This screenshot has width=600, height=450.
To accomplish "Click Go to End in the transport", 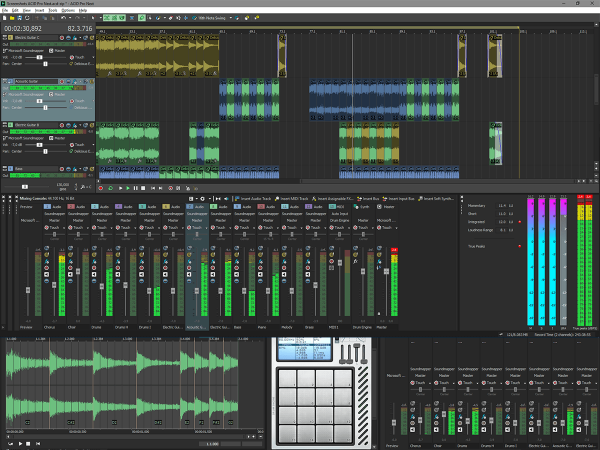I will (x=160, y=188).
